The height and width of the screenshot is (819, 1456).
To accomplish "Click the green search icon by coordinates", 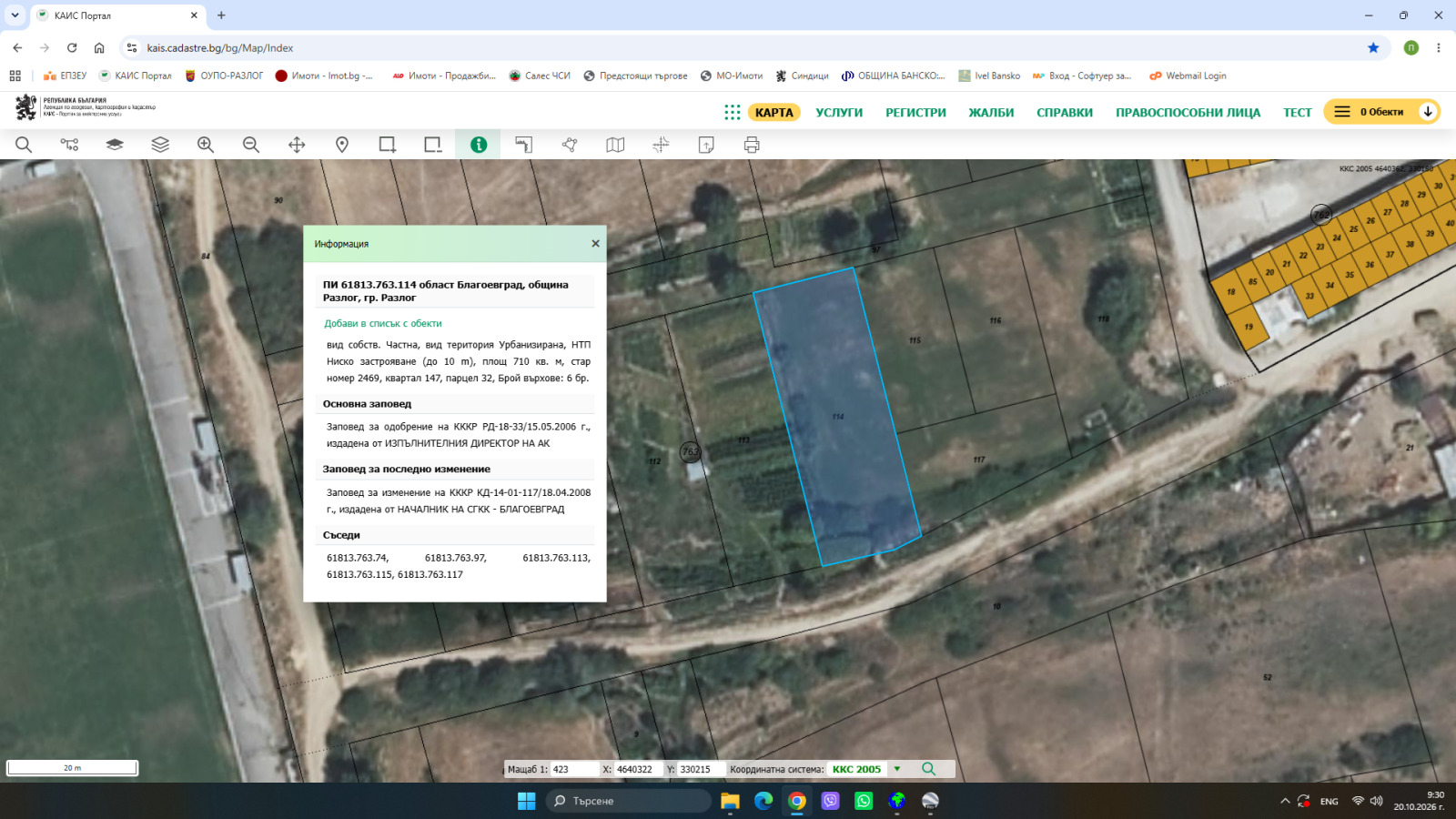I will [x=928, y=769].
